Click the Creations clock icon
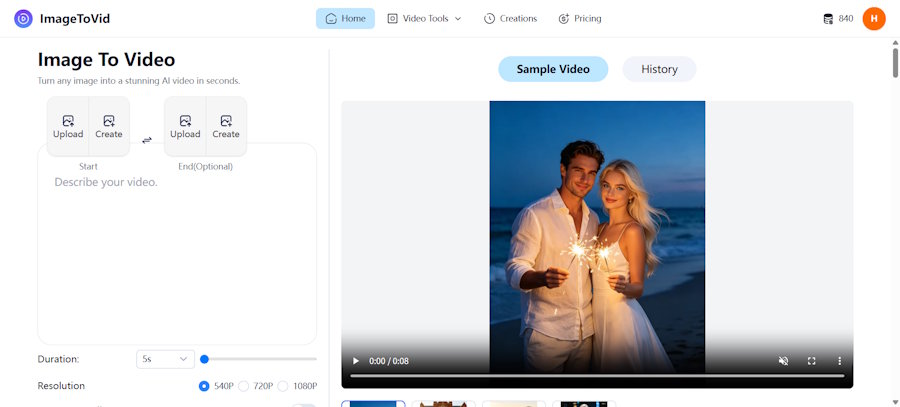 [x=489, y=18]
